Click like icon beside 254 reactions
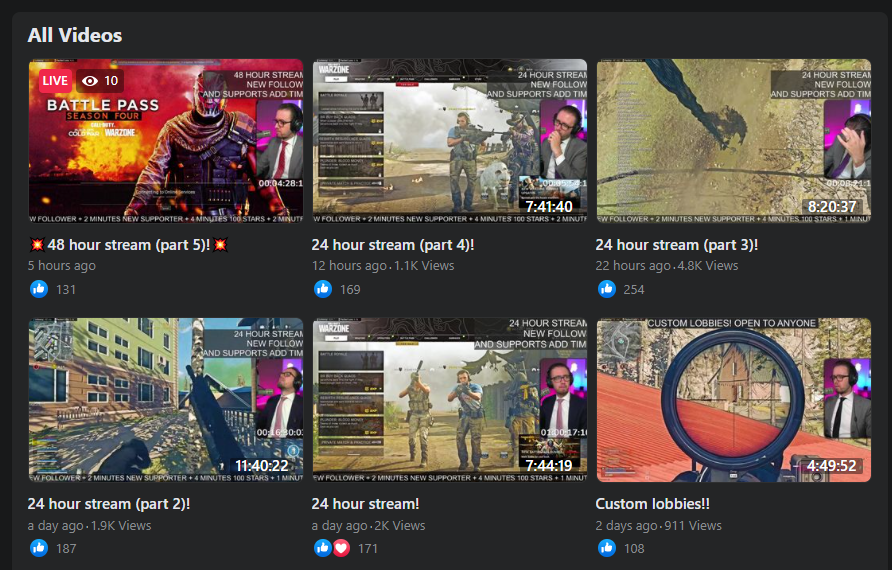Image resolution: width=892 pixels, height=570 pixels. click(x=606, y=289)
